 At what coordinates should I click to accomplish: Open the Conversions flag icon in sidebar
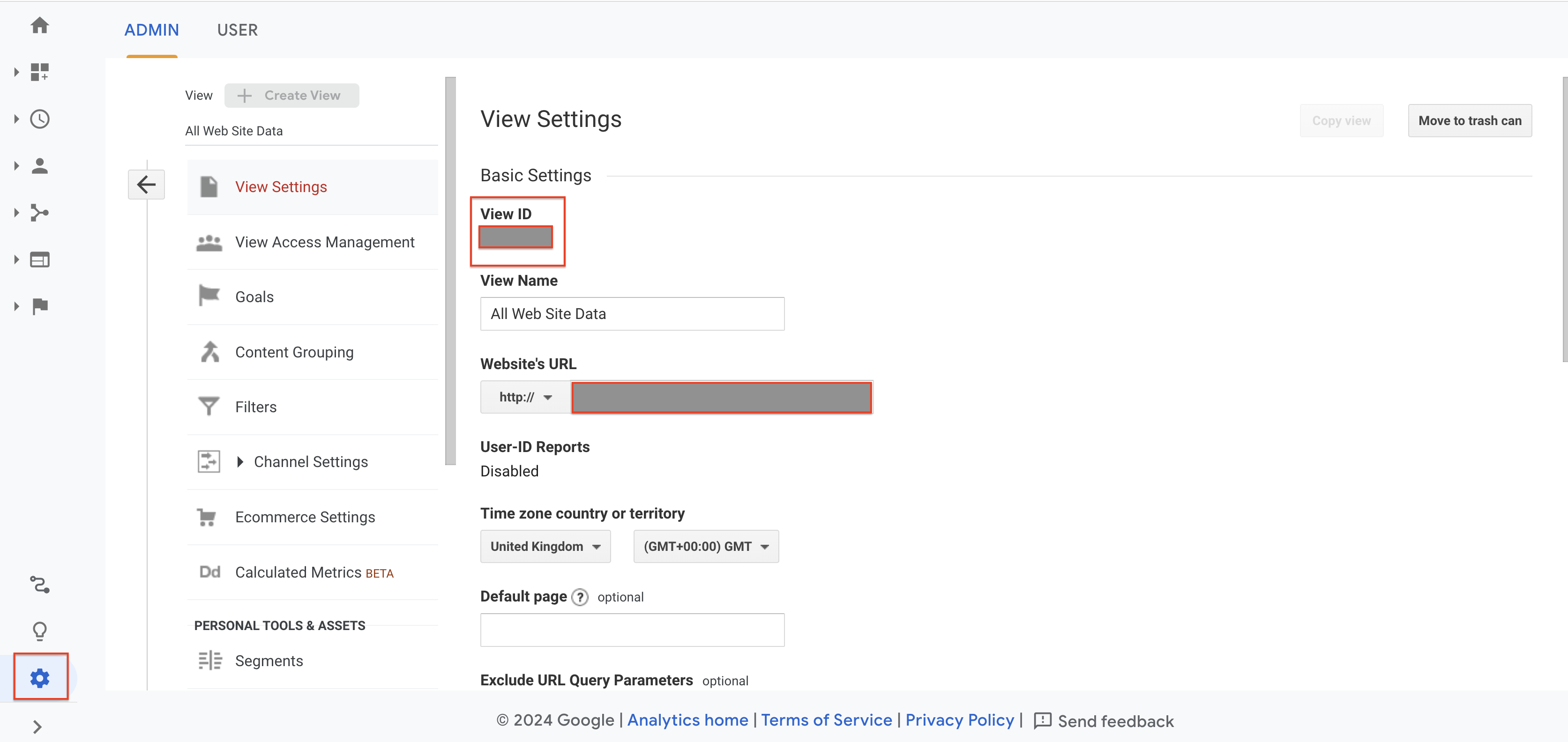pos(39,306)
